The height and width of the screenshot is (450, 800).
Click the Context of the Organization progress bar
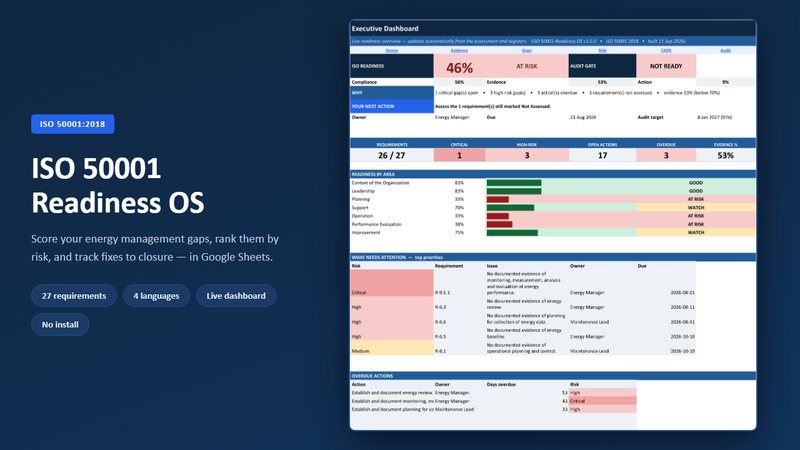click(514, 183)
